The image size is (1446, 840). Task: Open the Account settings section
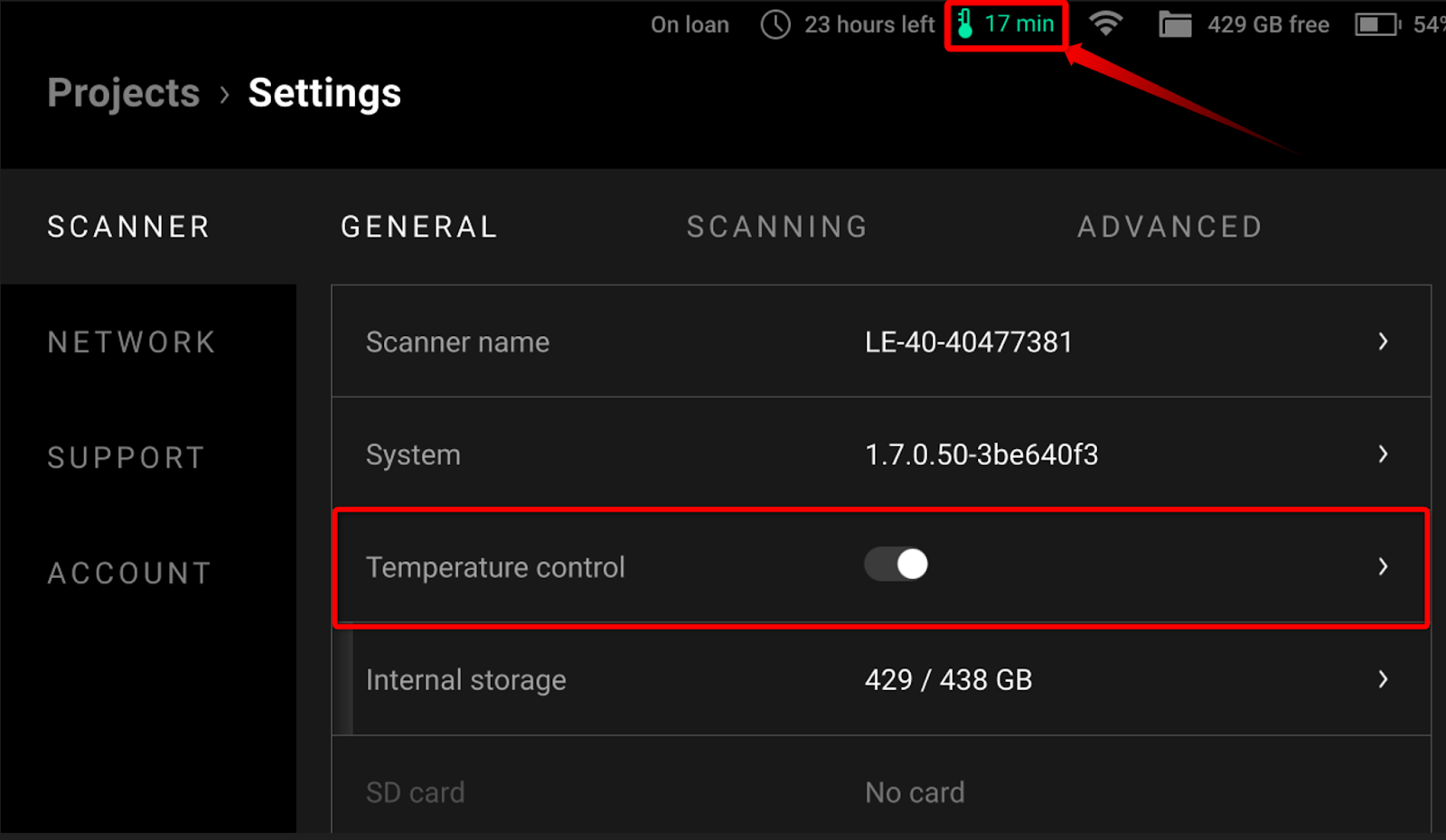click(x=129, y=574)
